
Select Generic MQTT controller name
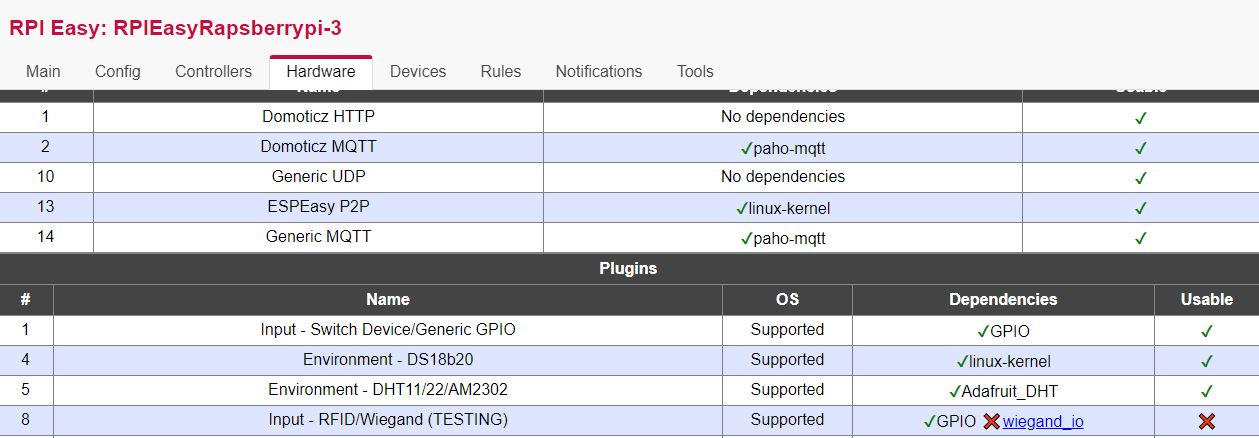pos(319,237)
